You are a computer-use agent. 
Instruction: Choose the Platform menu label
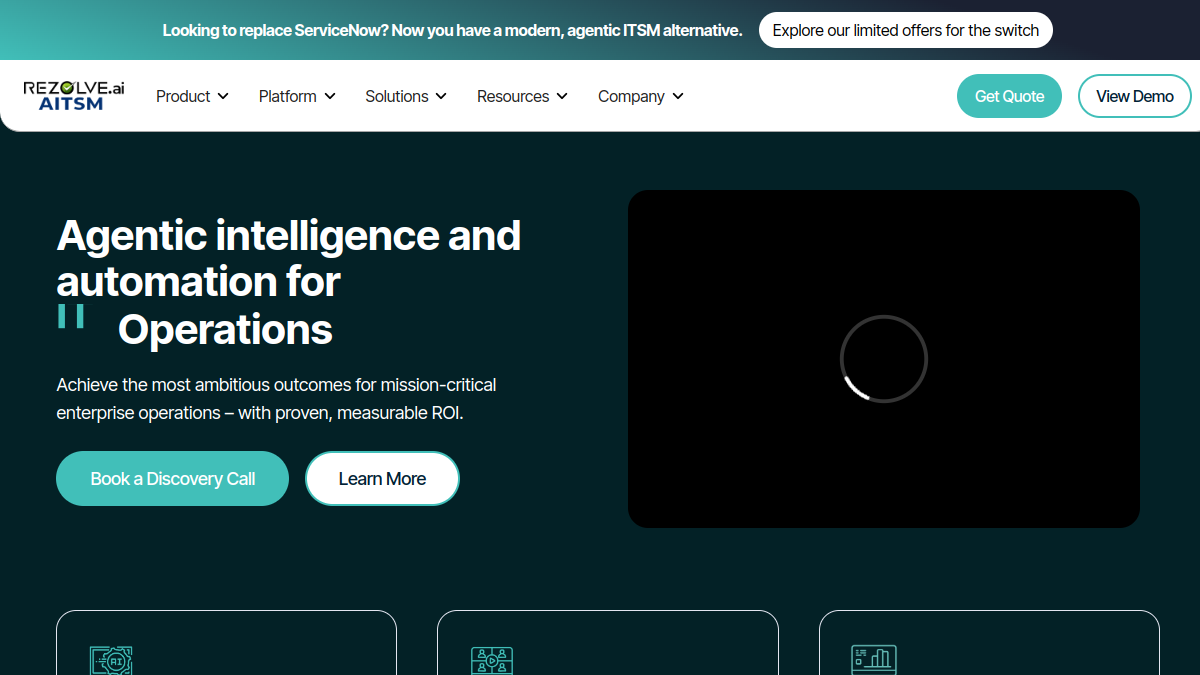[288, 96]
